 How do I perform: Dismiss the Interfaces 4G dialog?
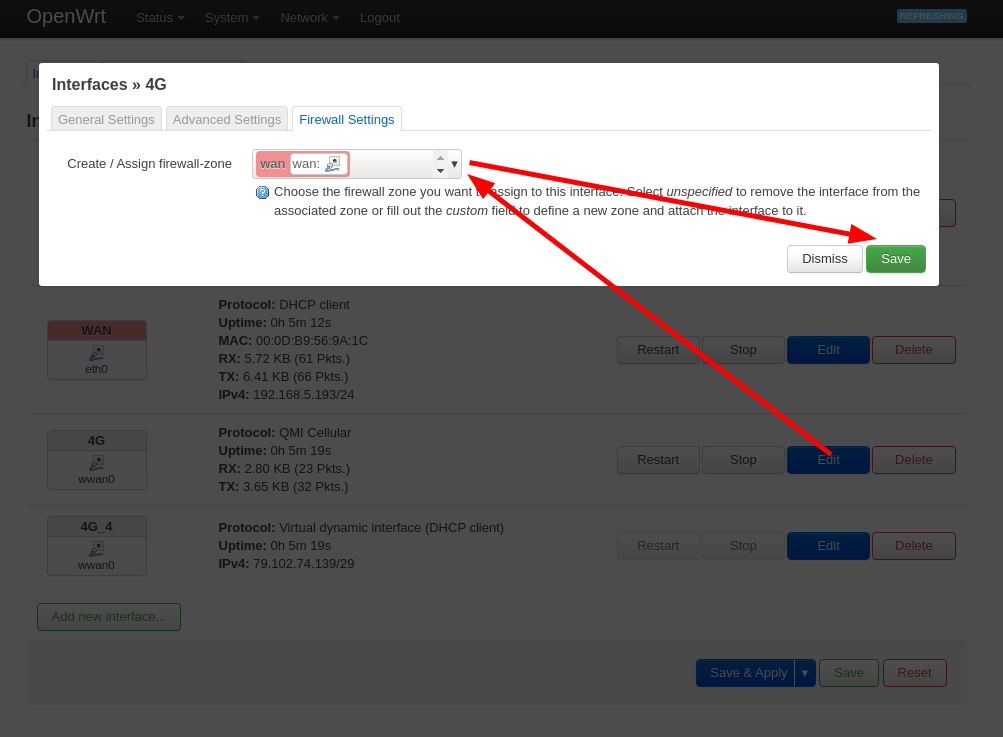[x=825, y=259]
